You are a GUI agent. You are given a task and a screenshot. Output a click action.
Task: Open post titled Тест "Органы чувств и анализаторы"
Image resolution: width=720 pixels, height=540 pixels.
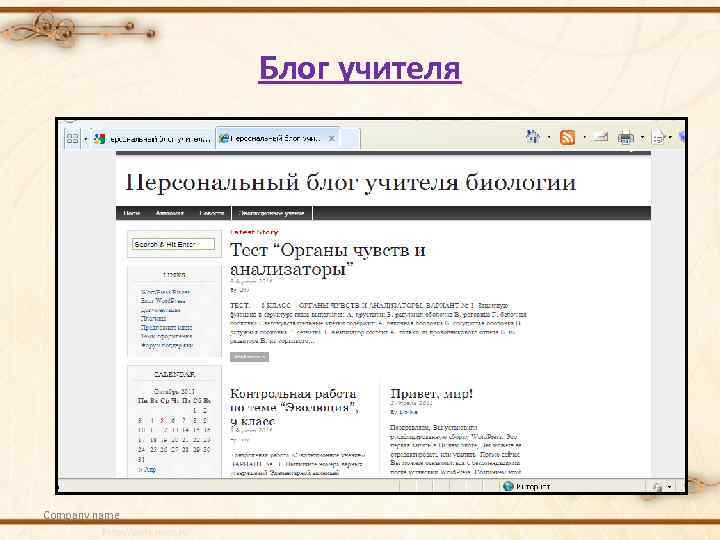pyautogui.click(x=328, y=259)
